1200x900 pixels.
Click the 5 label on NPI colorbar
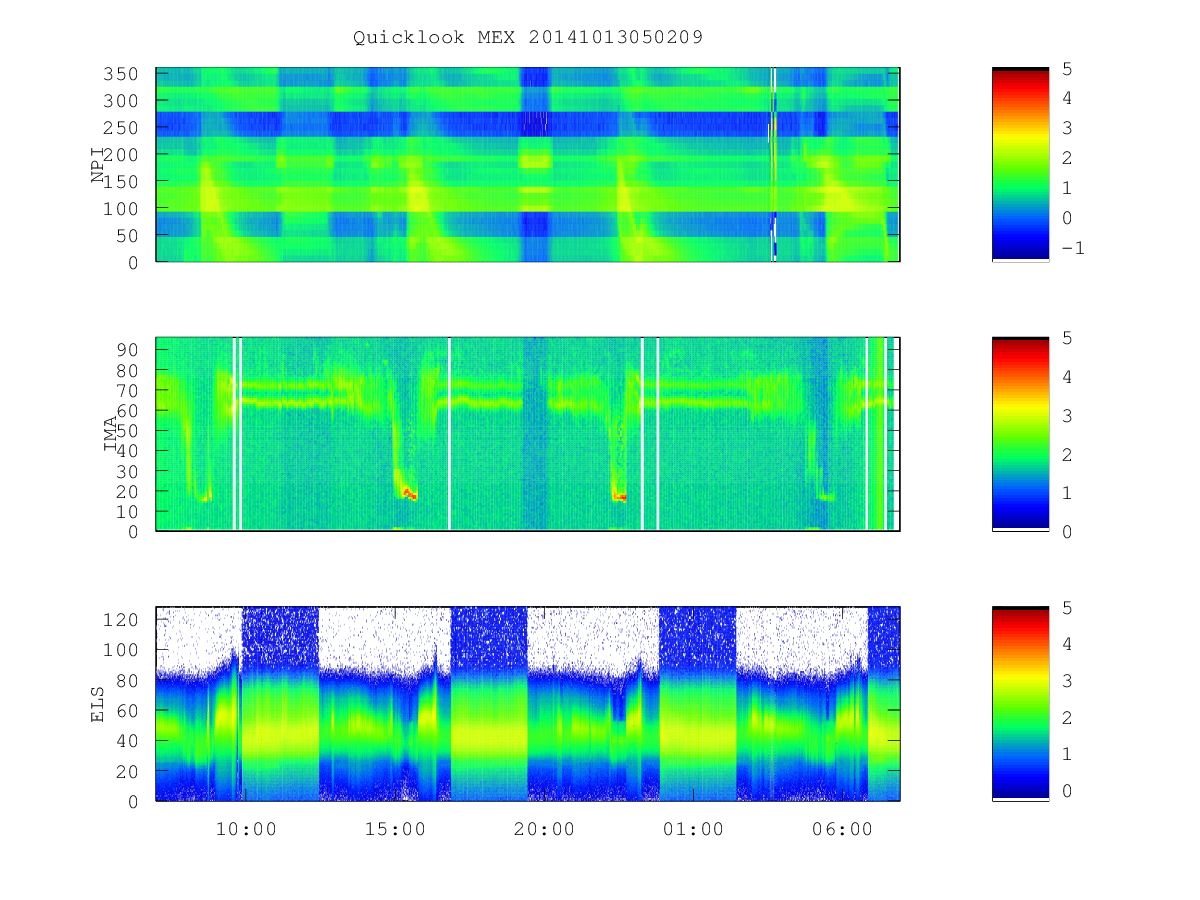(x=1066, y=69)
